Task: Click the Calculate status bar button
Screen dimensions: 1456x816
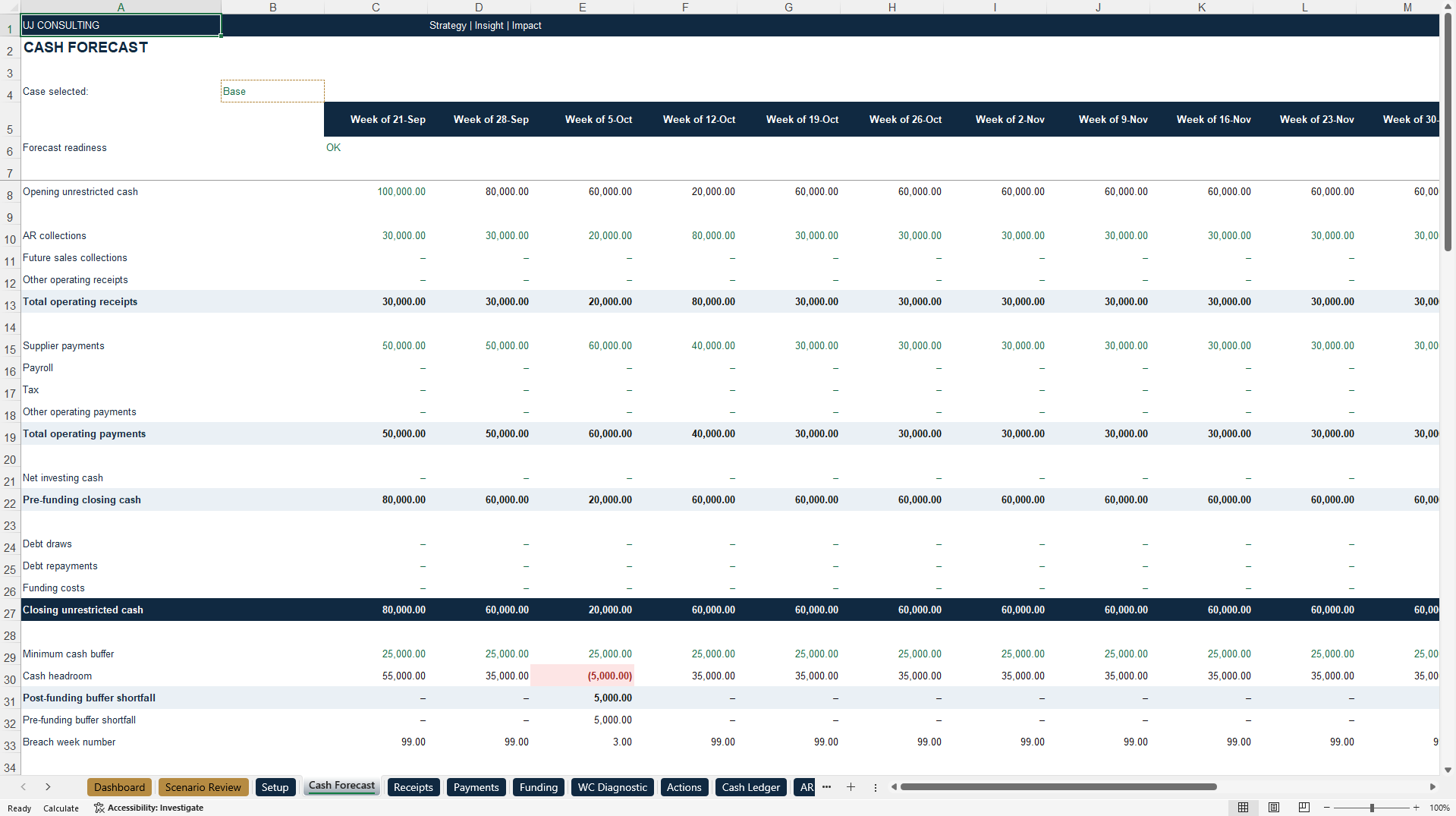Action: (x=61, y=808)
